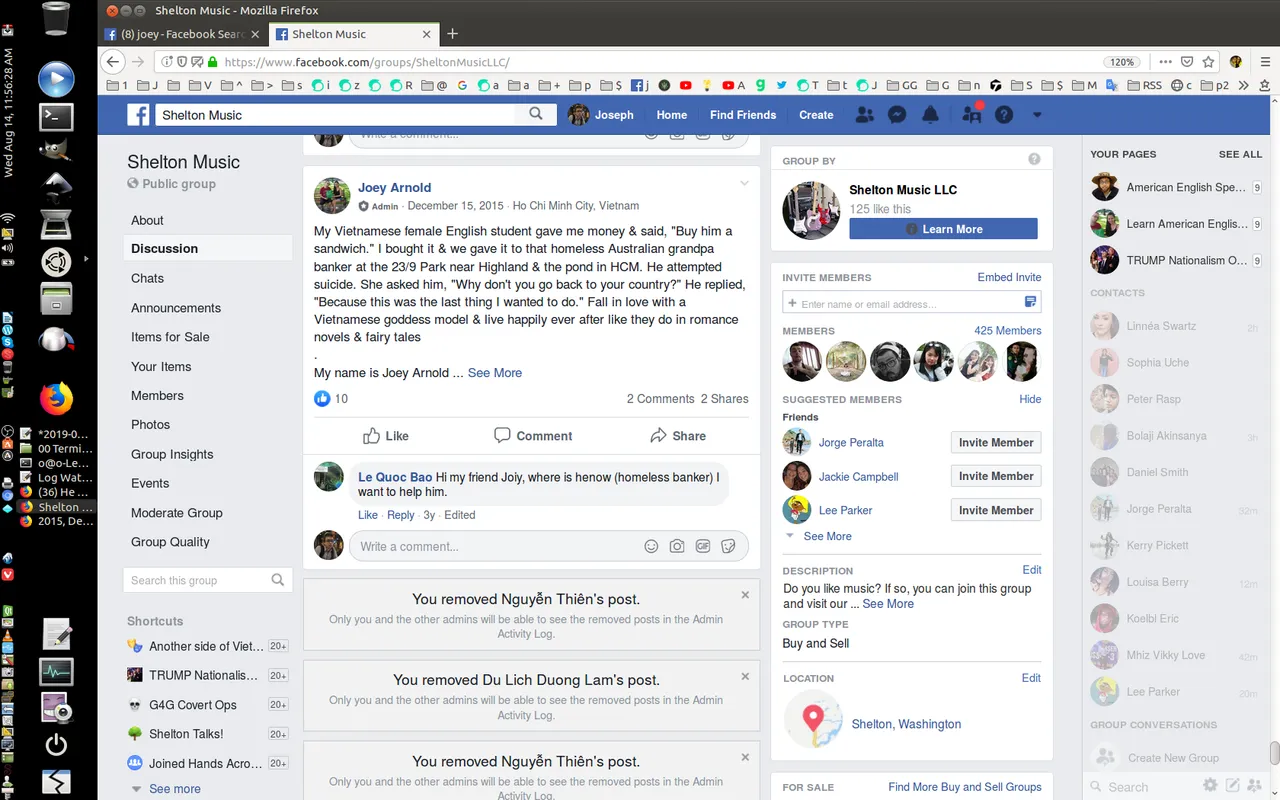Open the About section in sidebar
Viewport: 1280px width, 800px height.
[x=147, y=220]
